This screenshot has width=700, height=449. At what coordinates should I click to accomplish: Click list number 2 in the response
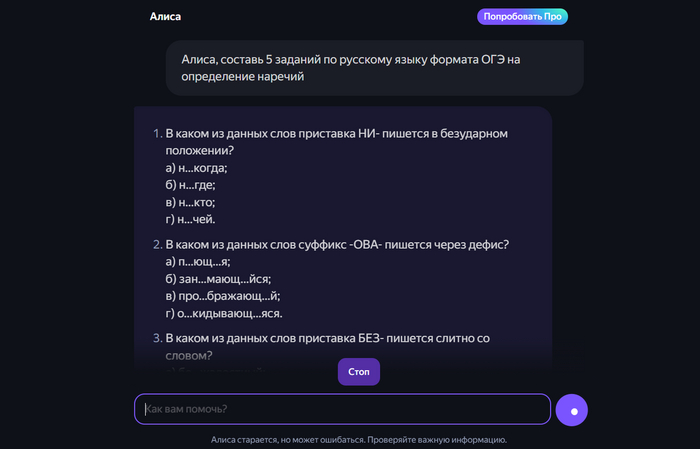coord(157,244)
